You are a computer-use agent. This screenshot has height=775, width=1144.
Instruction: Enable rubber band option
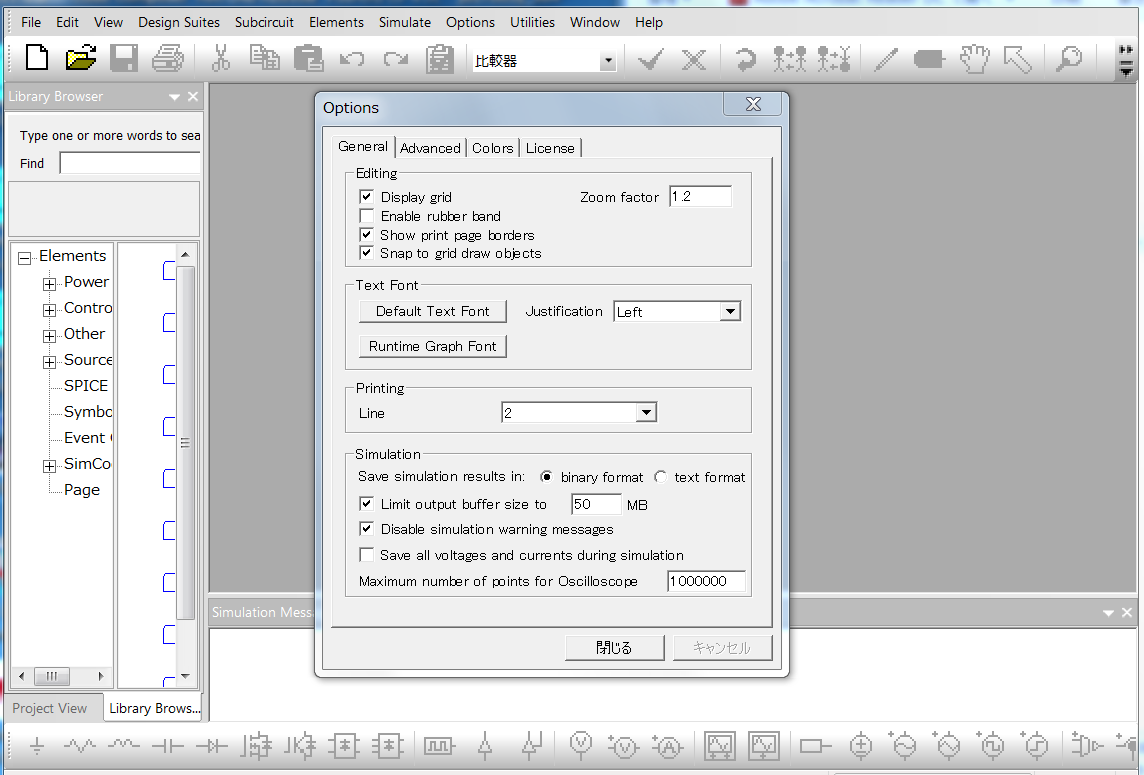point(367,216)
